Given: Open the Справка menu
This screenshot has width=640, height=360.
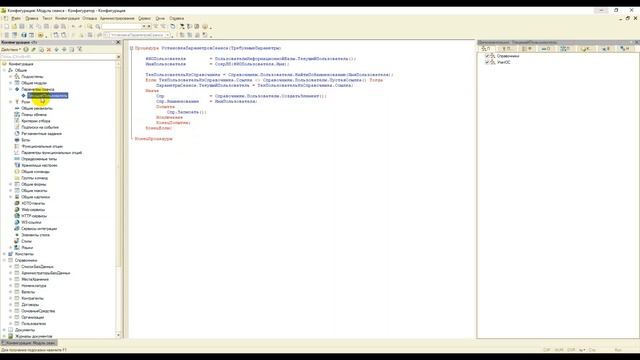Looking at the screenshot, I should coord(176,18).
